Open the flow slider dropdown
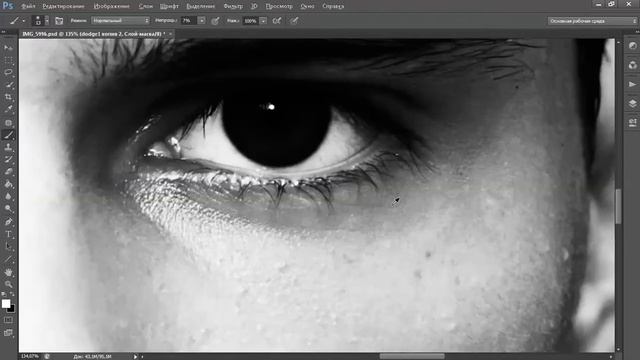The width and height of the screenshot is (640, 360). point(263,20)
